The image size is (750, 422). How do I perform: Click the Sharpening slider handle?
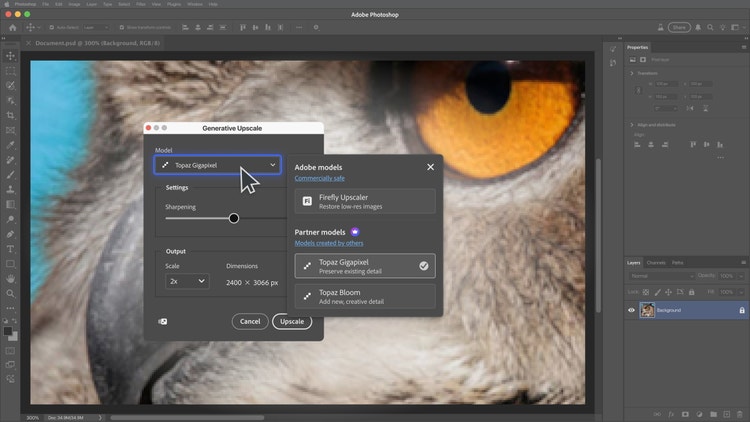click(234, 218)
